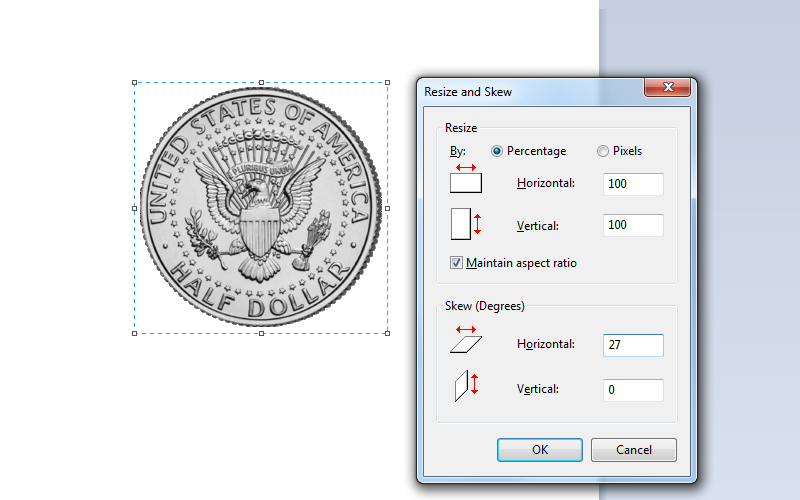Focus the Resize Horizontal input field
This screenshot has height=500, width=800.
[633, 184]
